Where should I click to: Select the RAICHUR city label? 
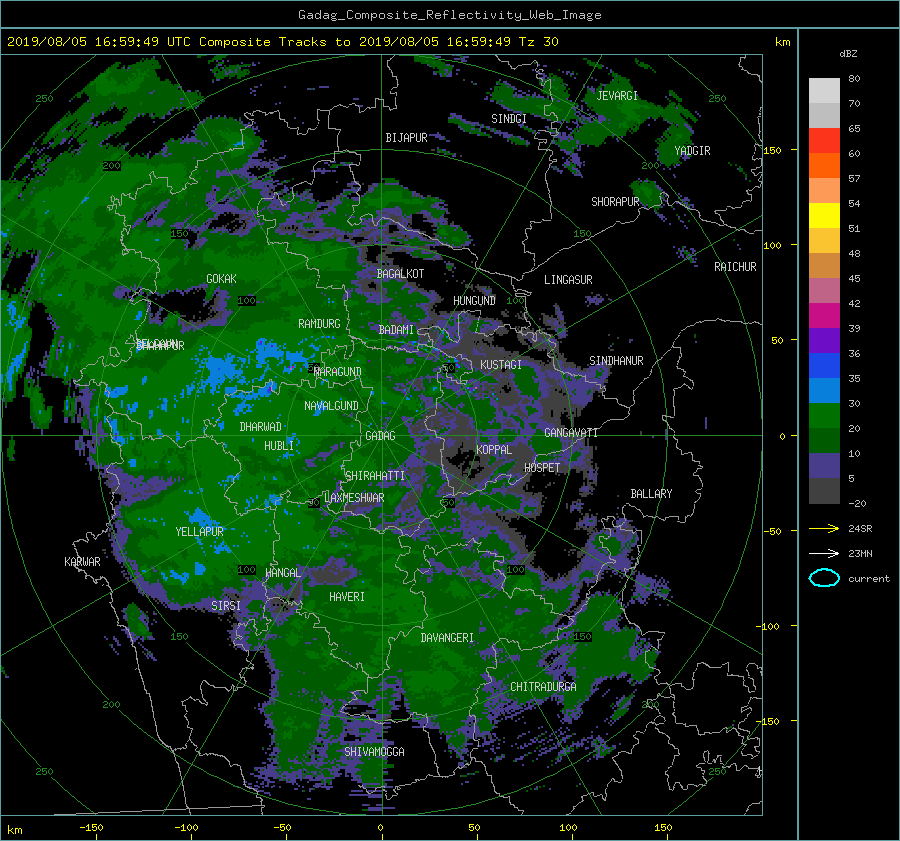coord(735,267)
